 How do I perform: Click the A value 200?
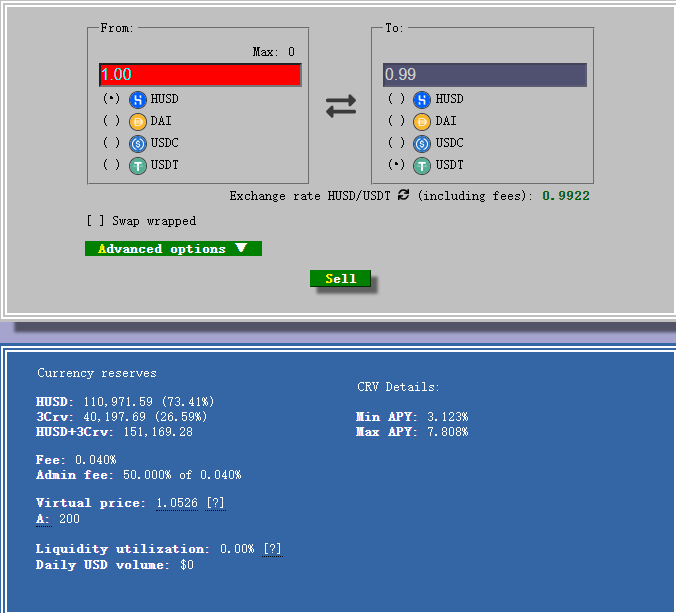pos(69,519)
